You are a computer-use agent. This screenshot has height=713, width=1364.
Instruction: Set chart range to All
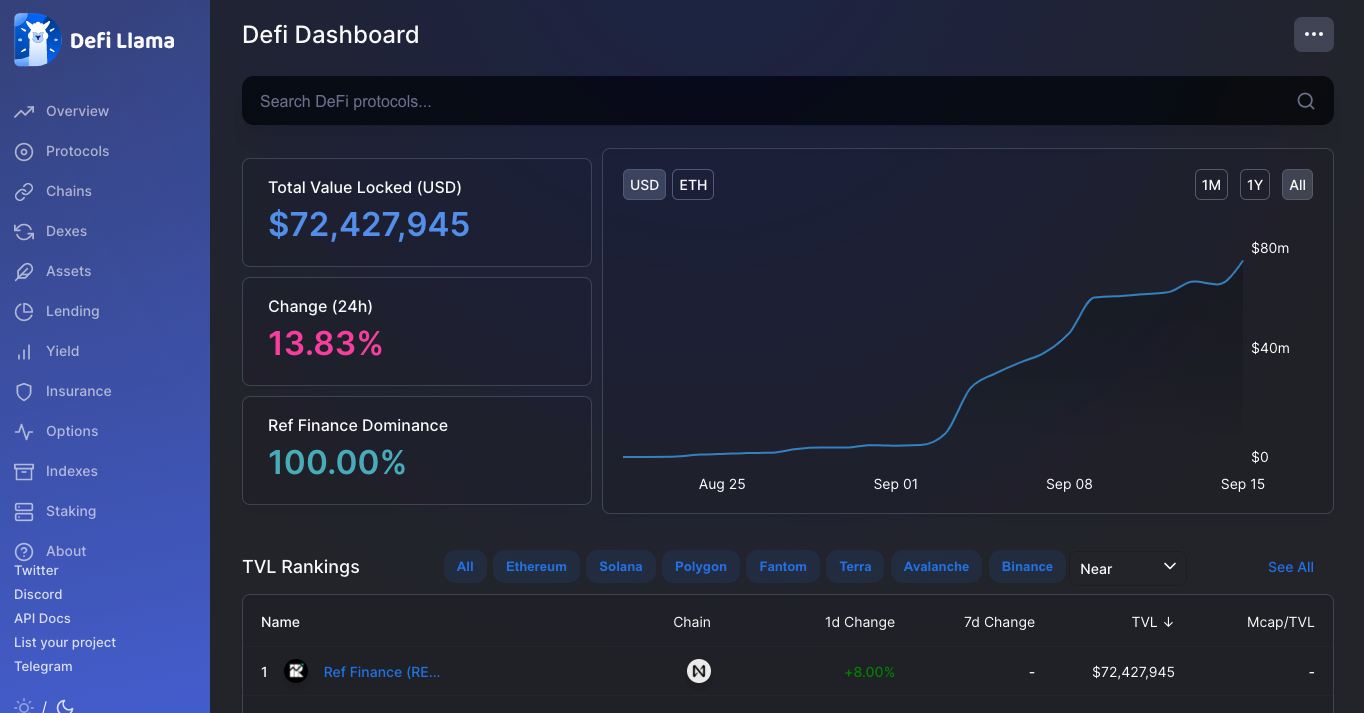coord(1297,185)
